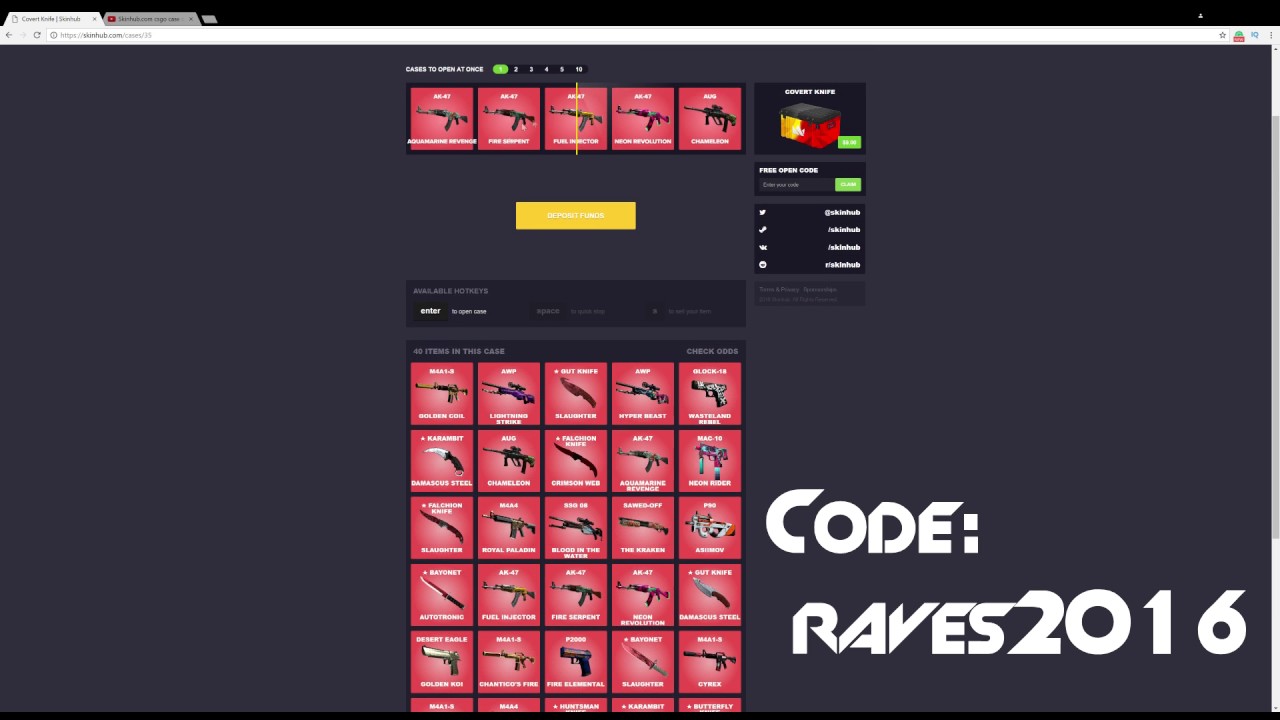Image resolution: width=1280 pixels, height=720 pixels.
Task: Select the Bayonet Slaughter item card
Action: [x=643, y=662]
